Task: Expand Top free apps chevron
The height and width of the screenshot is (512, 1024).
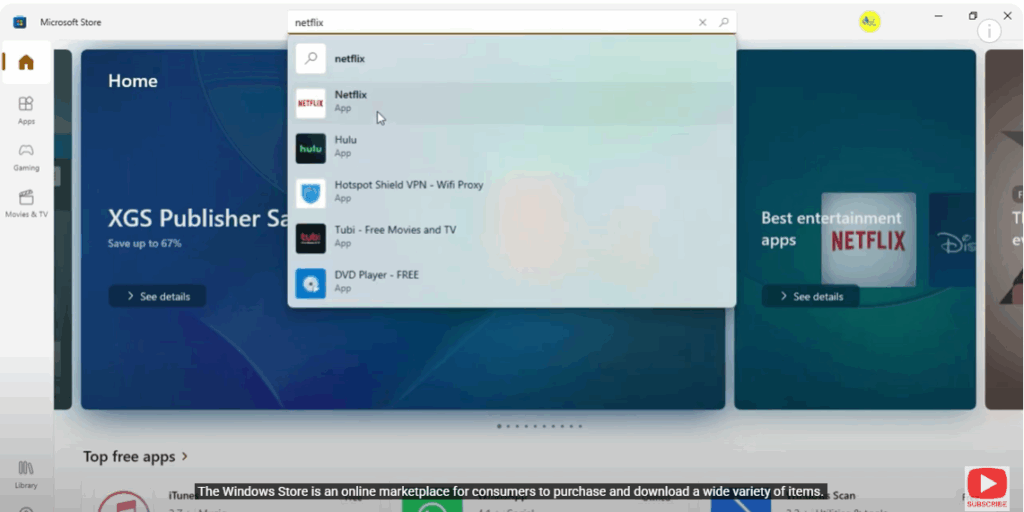Action: [x=185, y=457]
